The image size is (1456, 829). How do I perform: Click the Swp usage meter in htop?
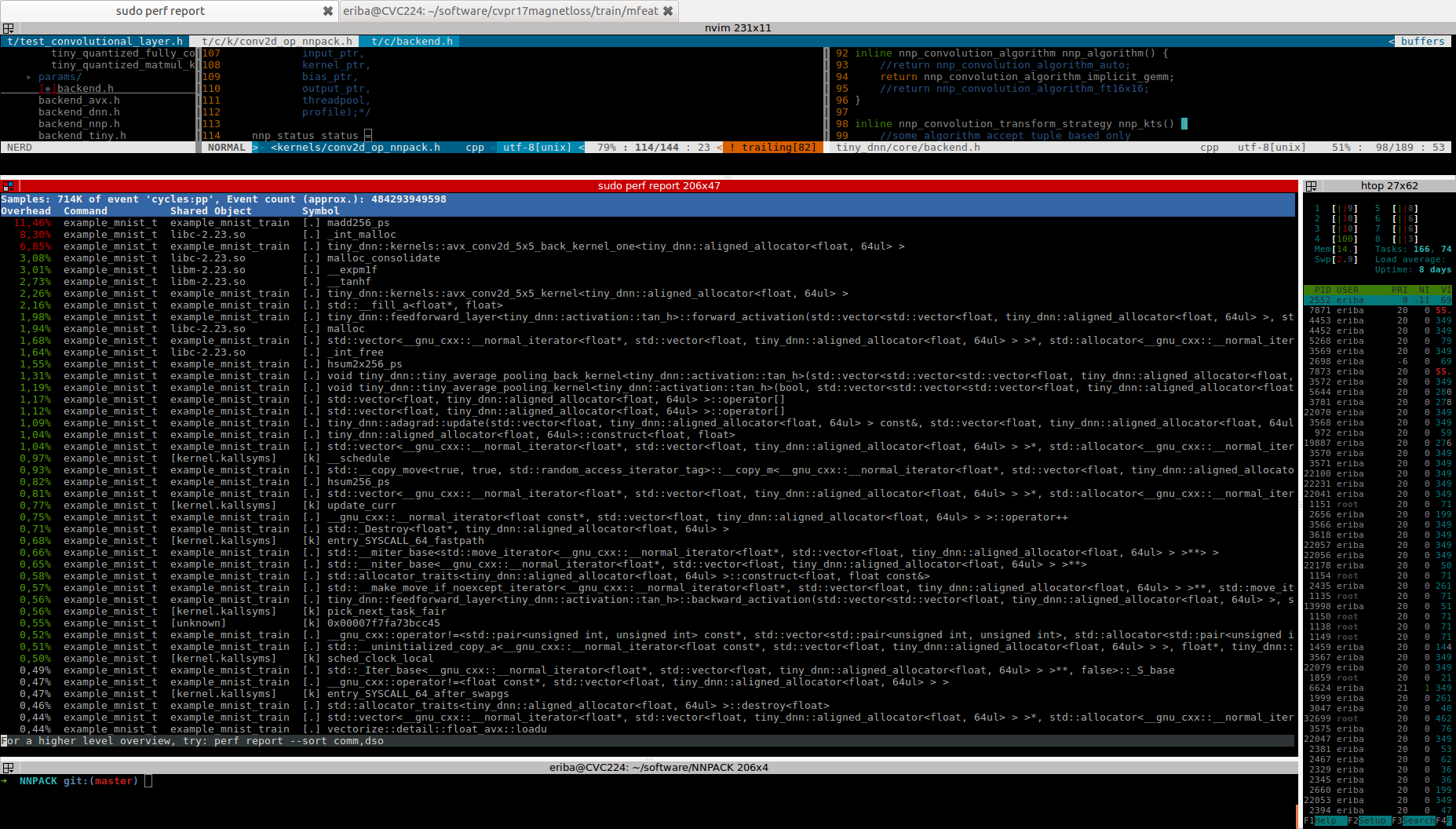point(1336,260)
